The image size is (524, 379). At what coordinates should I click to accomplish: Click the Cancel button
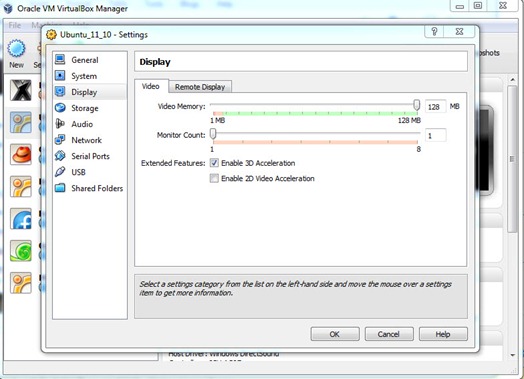coord(389,334)
